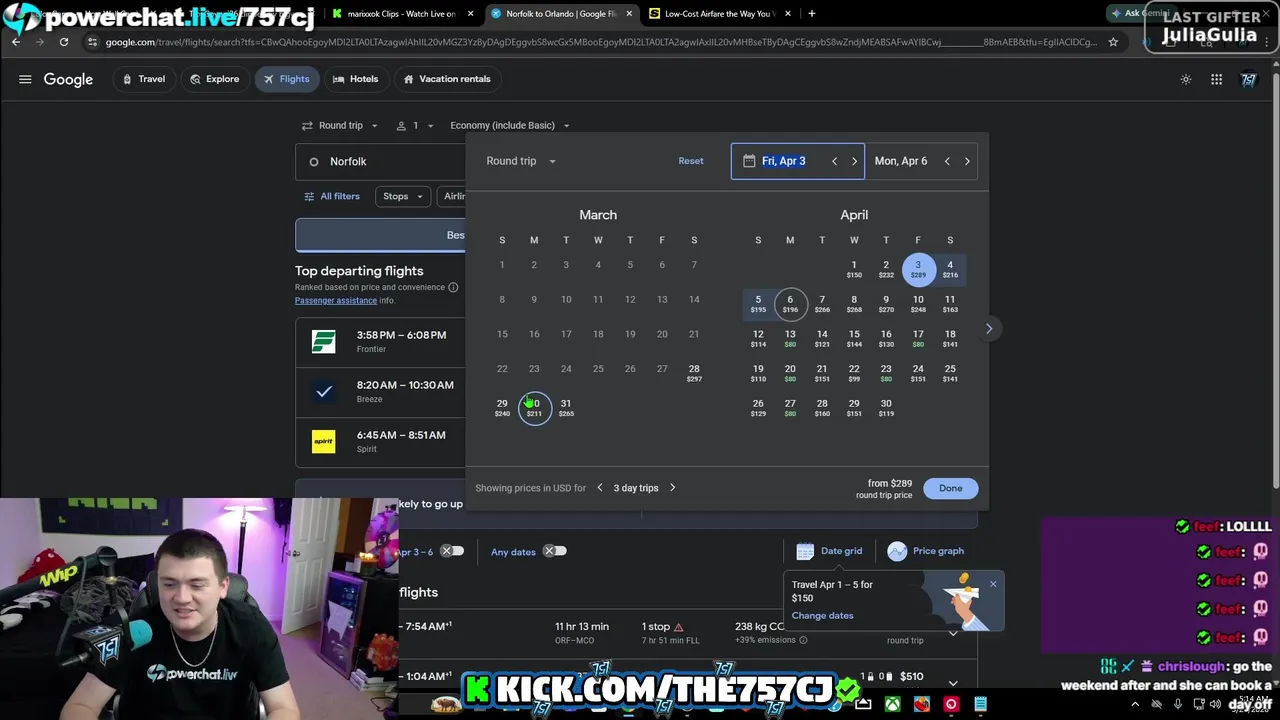The height and width of the screenshot is (720, 1280).
Task: Close the Norfolk to Orlando tab
Action: click(627, 14)
